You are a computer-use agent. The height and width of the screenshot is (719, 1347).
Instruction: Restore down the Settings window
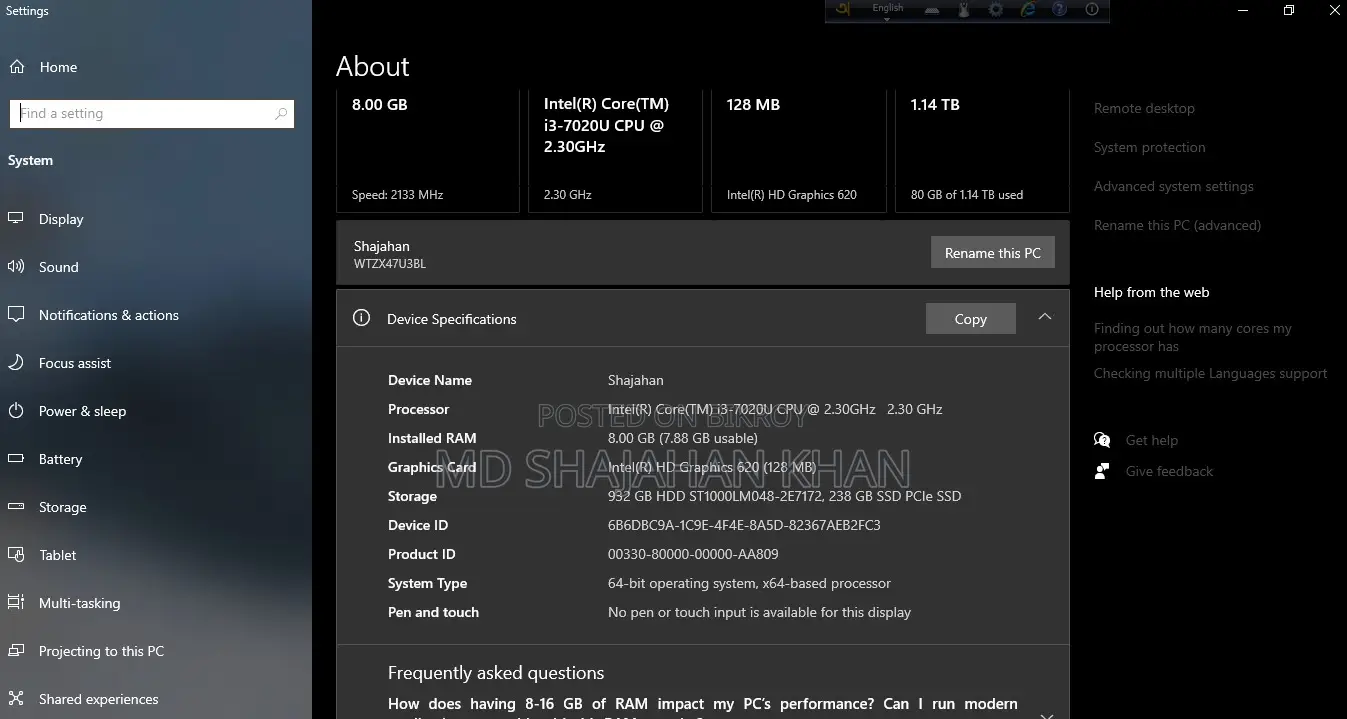pos(1289,10)
